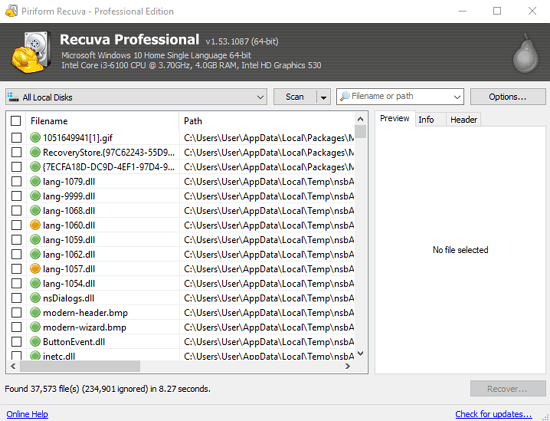Viewport: 550px width, 421px height.
Task: Click the found 37,573 files status text
Action: point(107,389)
